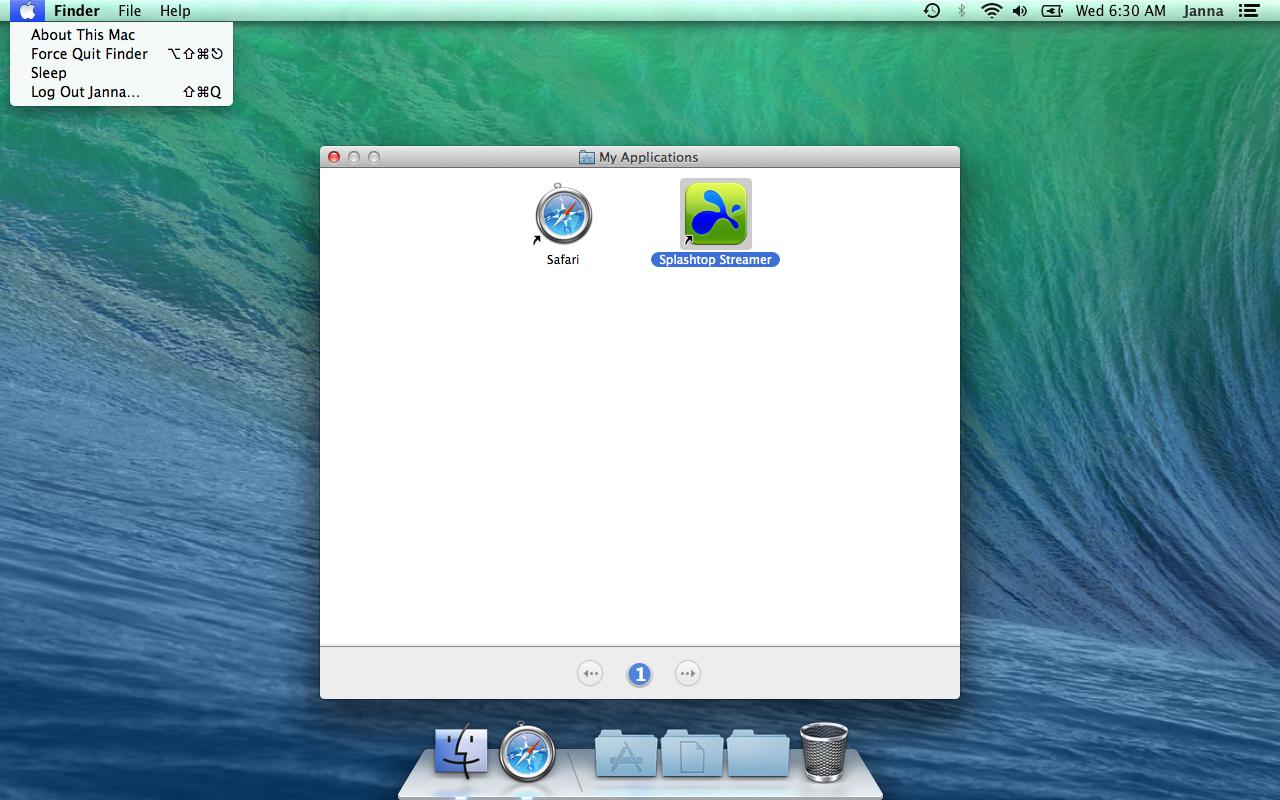Viewport: 1280px width, 800px height.
Task: Choose Sleep from the Apple menu
Action: tap(121, 73)
